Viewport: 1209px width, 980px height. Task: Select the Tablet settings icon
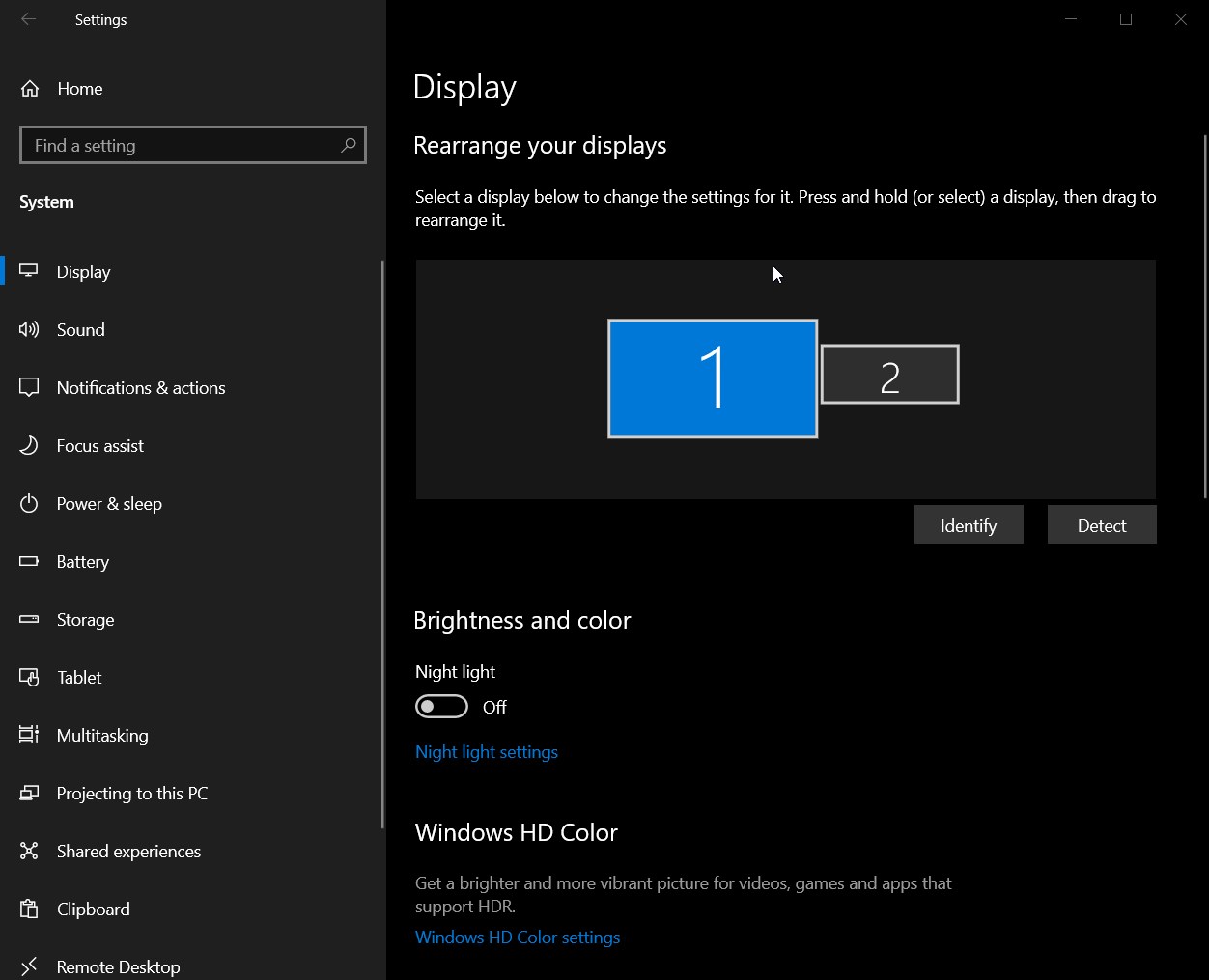tap(30, 677)
